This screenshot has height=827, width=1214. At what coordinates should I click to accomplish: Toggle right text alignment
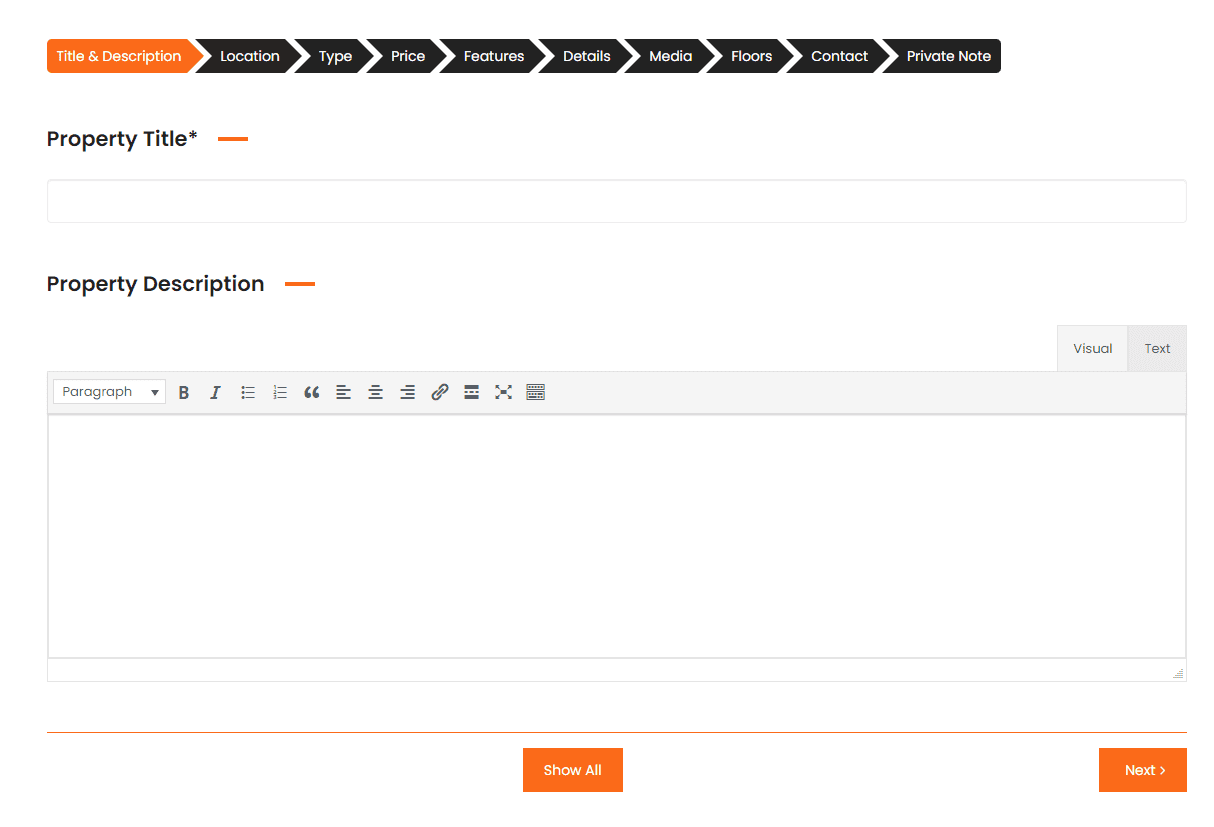(407, 391)
